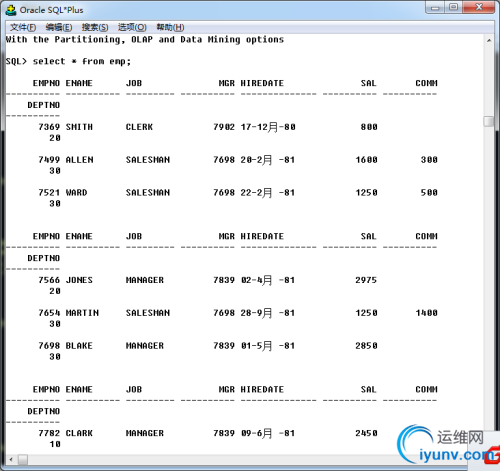Click the first DEPTNO header
Screen dimensions: 500x471
click(x=44, y=105)
